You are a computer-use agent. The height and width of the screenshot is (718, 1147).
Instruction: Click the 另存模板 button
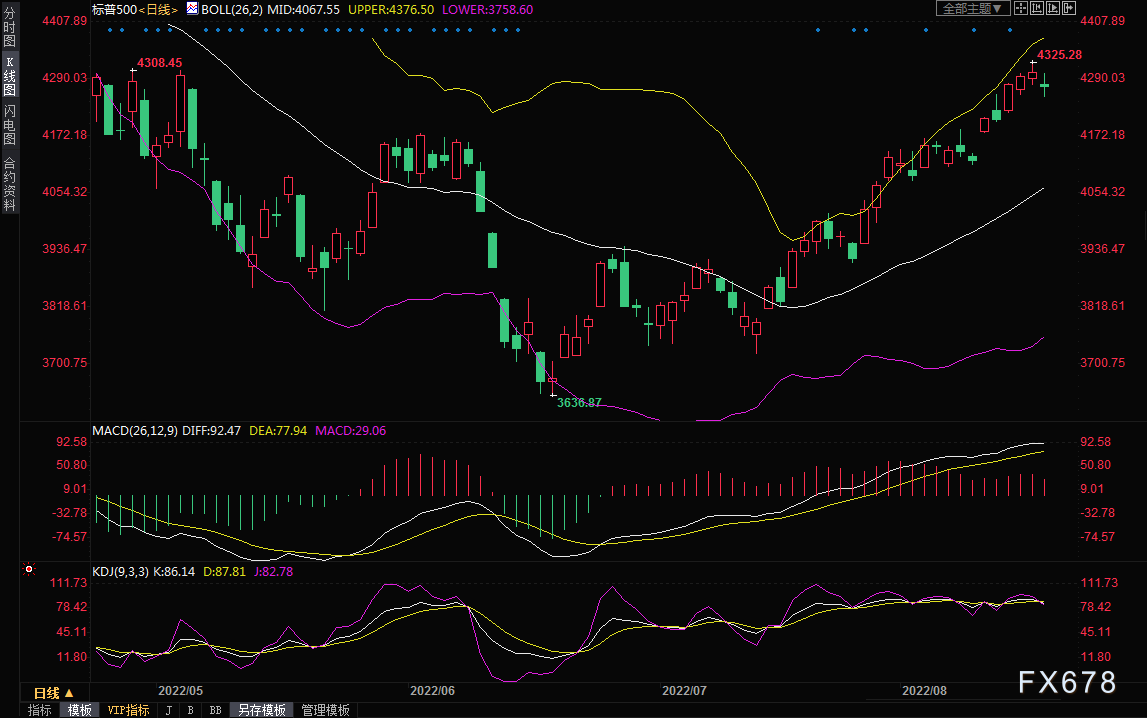[262, 710]
